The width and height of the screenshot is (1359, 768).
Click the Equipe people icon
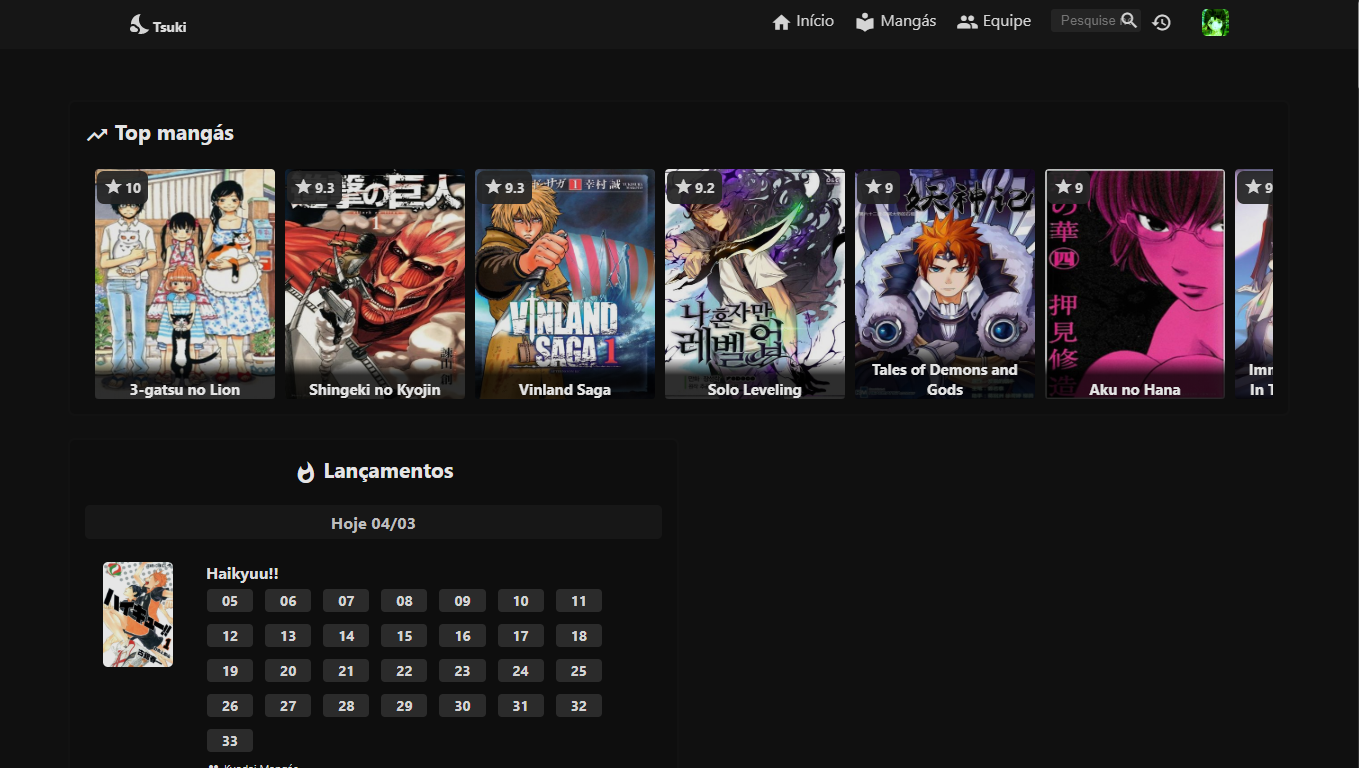(x=967, y=22)
